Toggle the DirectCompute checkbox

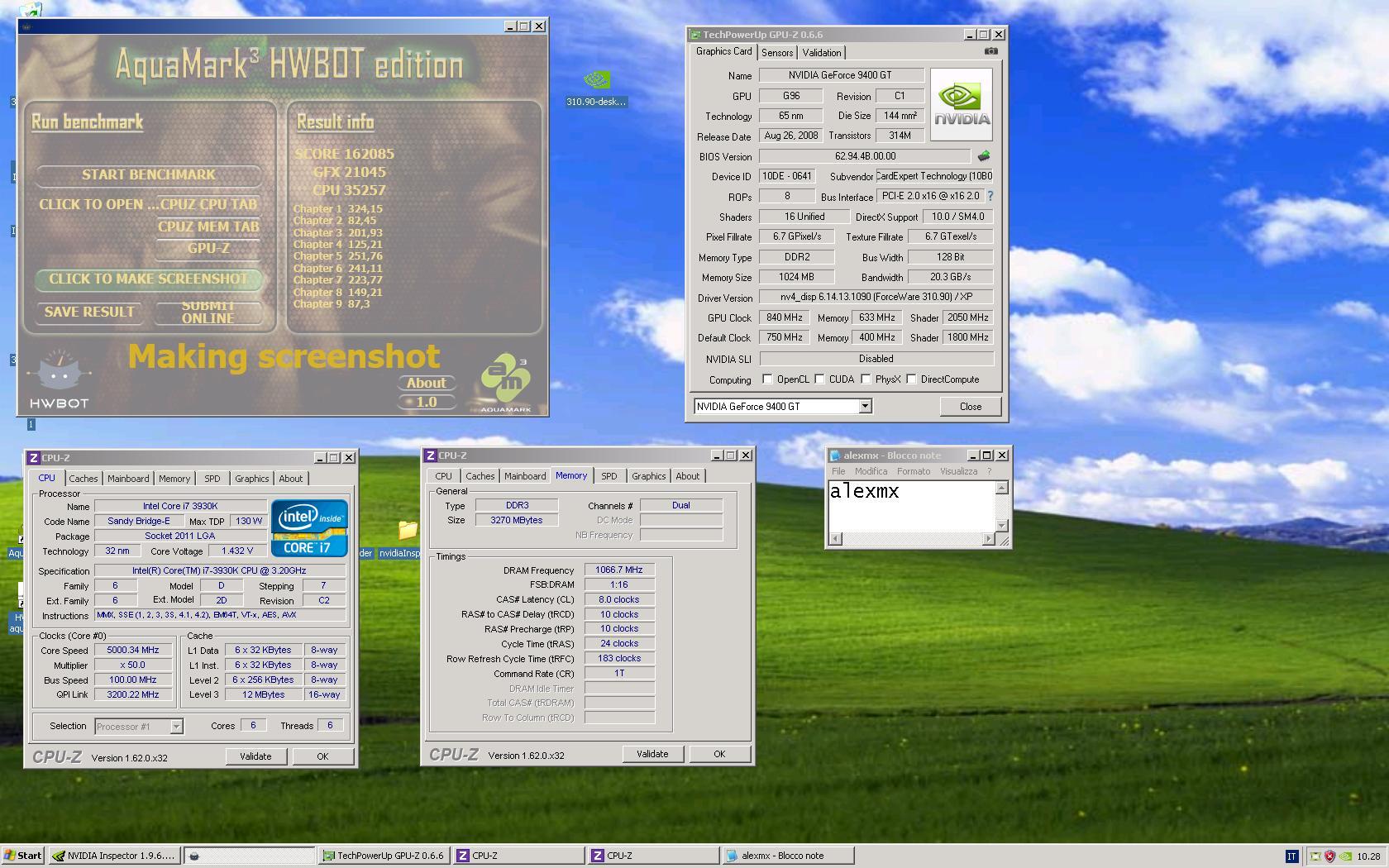point(911,379)
